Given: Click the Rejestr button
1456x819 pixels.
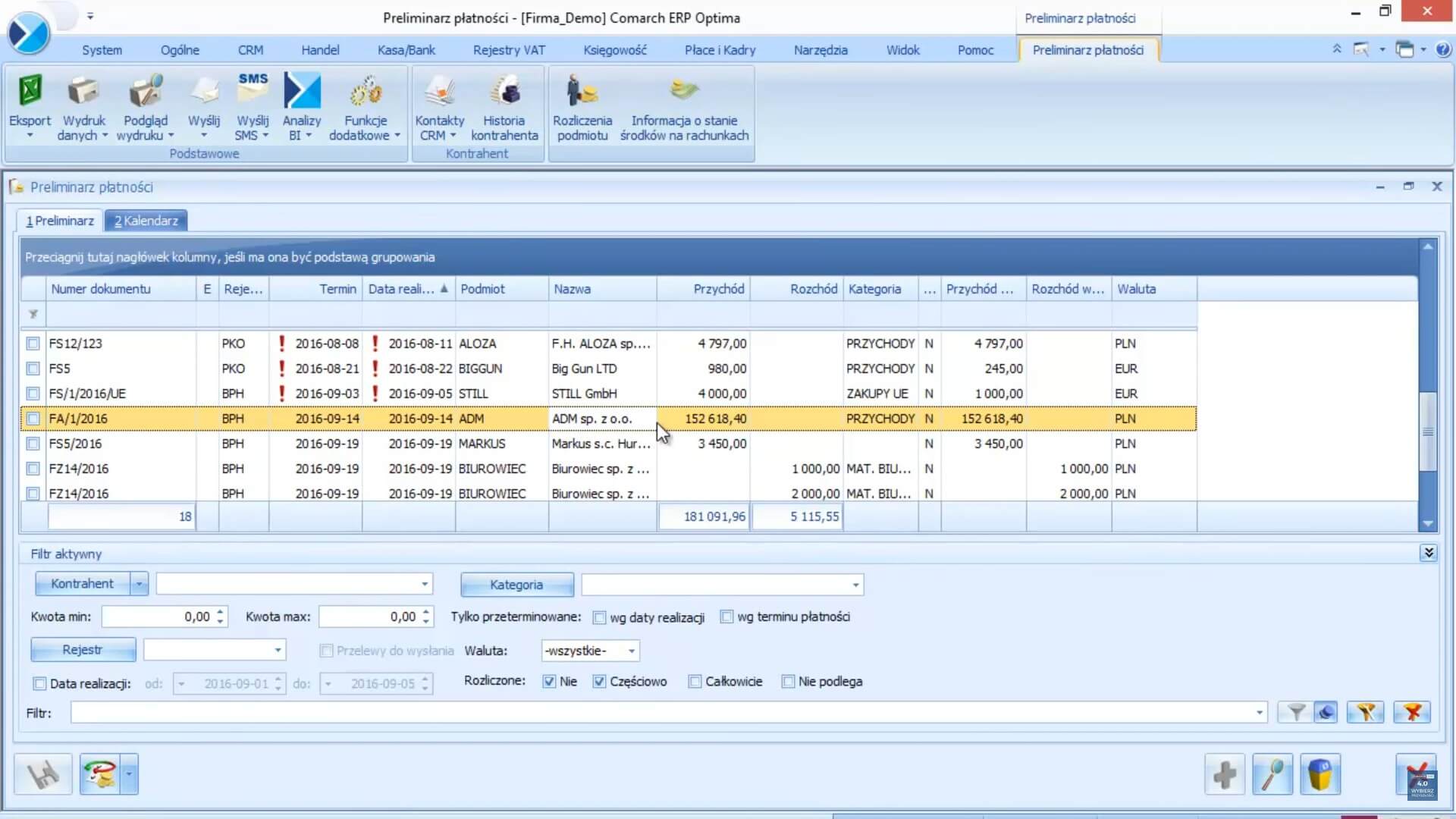Looking at the screenshot, I should coord(83,650).
